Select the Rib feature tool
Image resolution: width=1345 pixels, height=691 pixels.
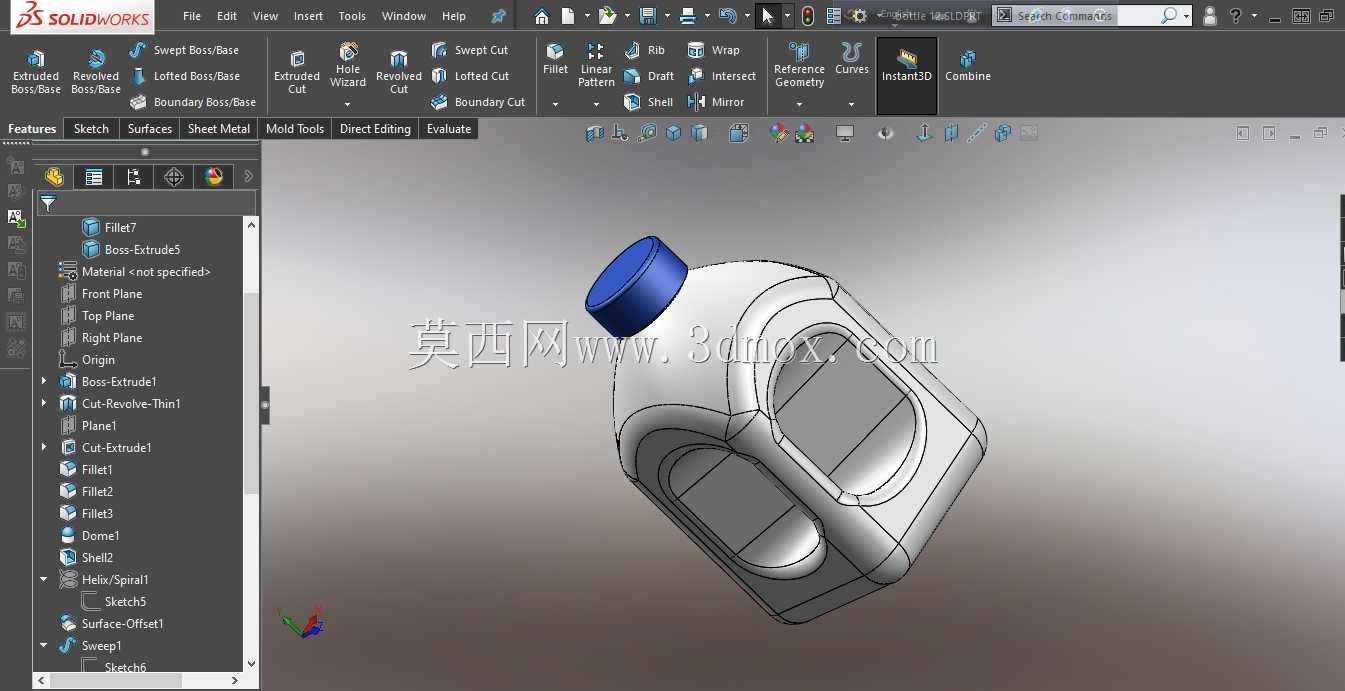pos(644,50)
